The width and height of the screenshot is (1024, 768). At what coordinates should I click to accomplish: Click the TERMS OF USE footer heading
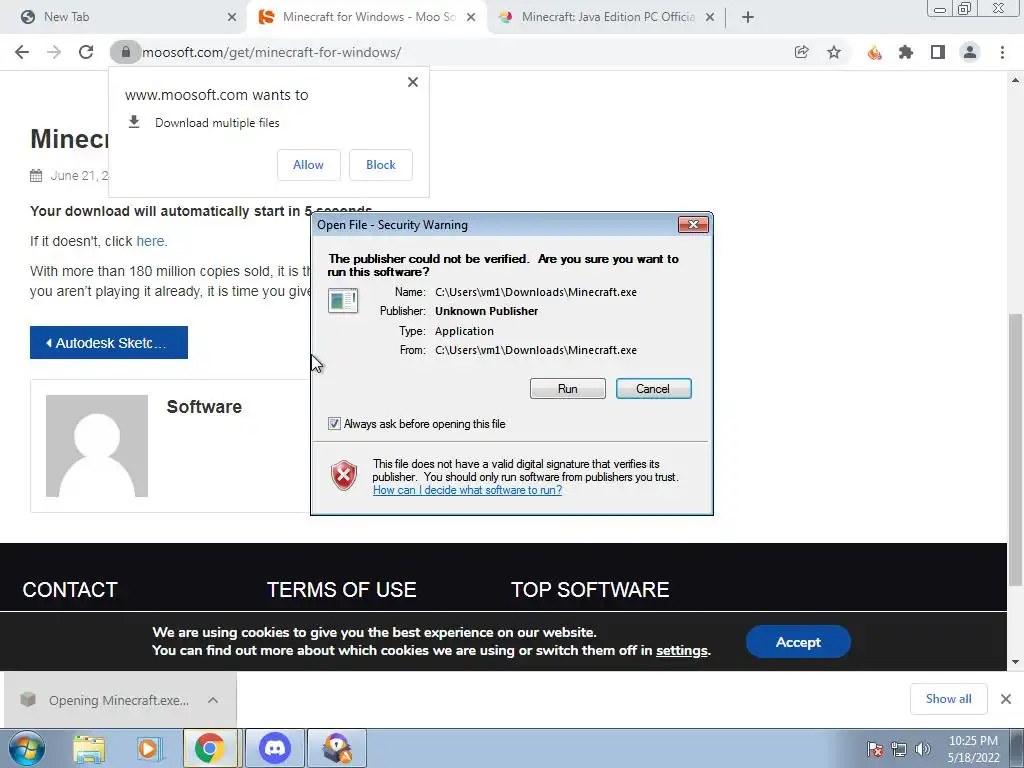(342, 590)
